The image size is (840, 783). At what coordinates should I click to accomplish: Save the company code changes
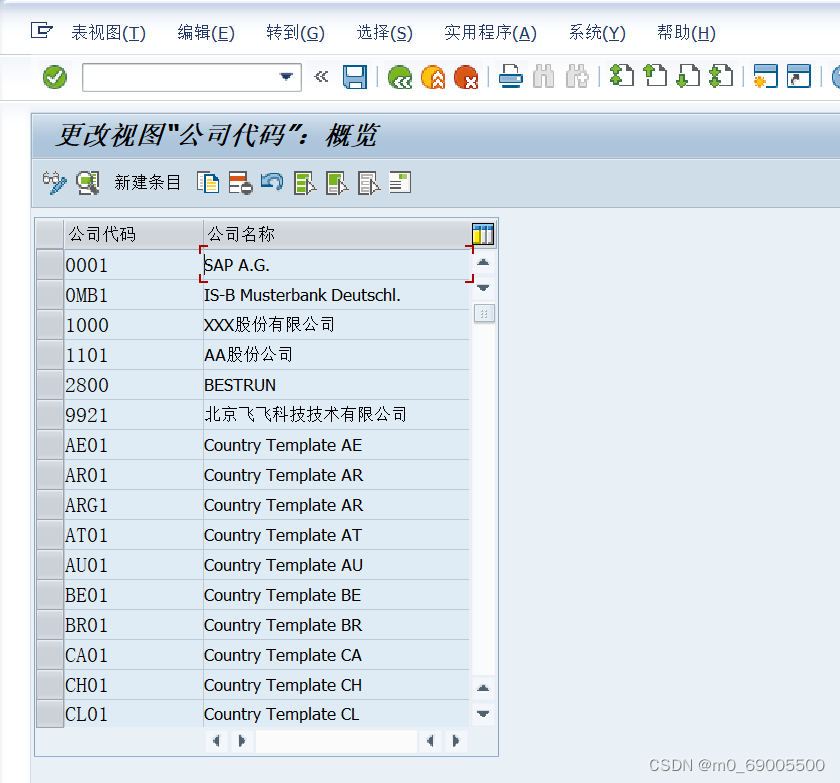click(355, 76)
